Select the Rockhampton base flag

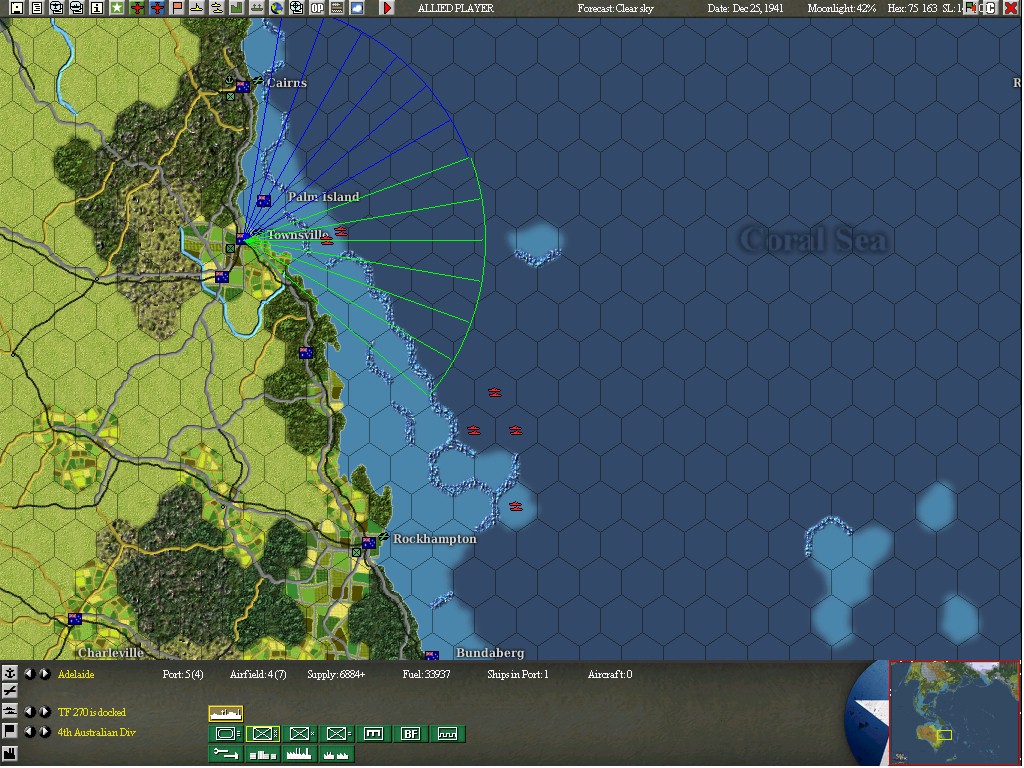[369, 543]
